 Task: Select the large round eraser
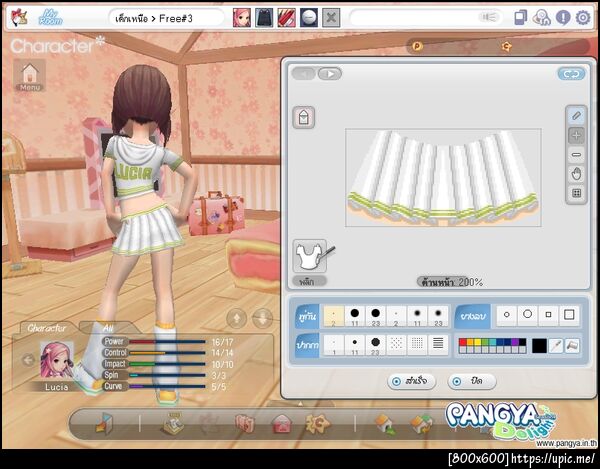coord(527,314)
